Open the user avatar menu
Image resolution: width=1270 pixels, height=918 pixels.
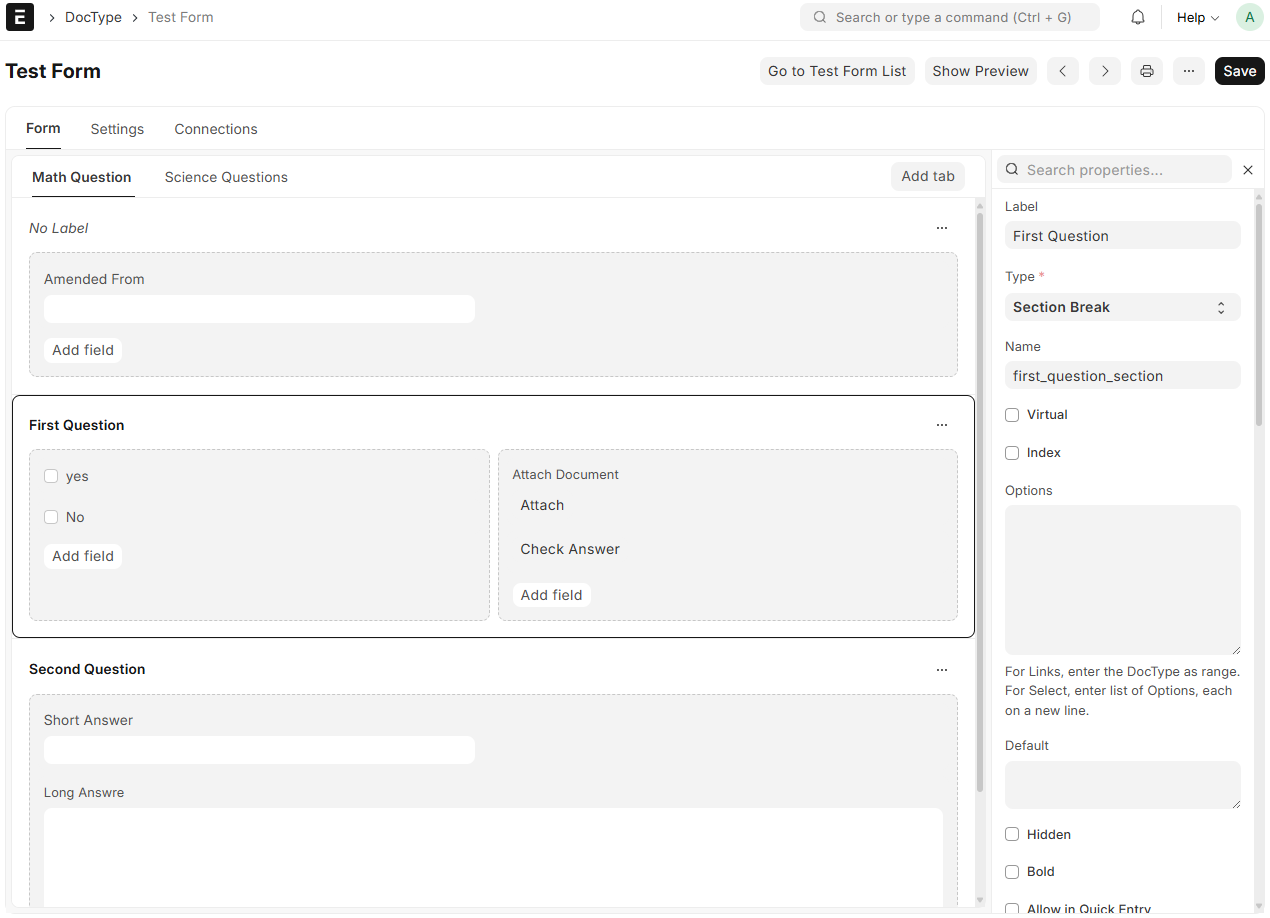click(1249, 17)
